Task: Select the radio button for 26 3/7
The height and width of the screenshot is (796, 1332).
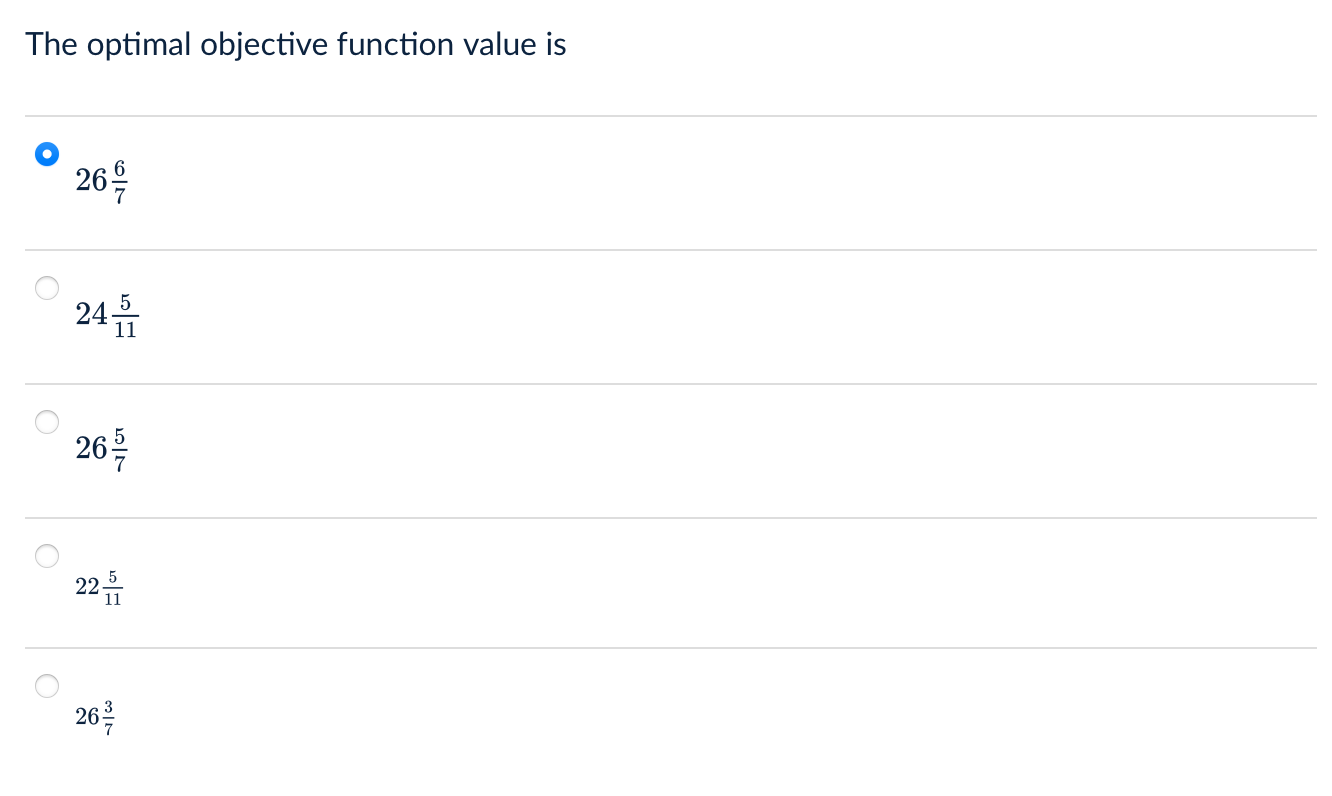Action: pyautogui.click(x=46, y=686)
